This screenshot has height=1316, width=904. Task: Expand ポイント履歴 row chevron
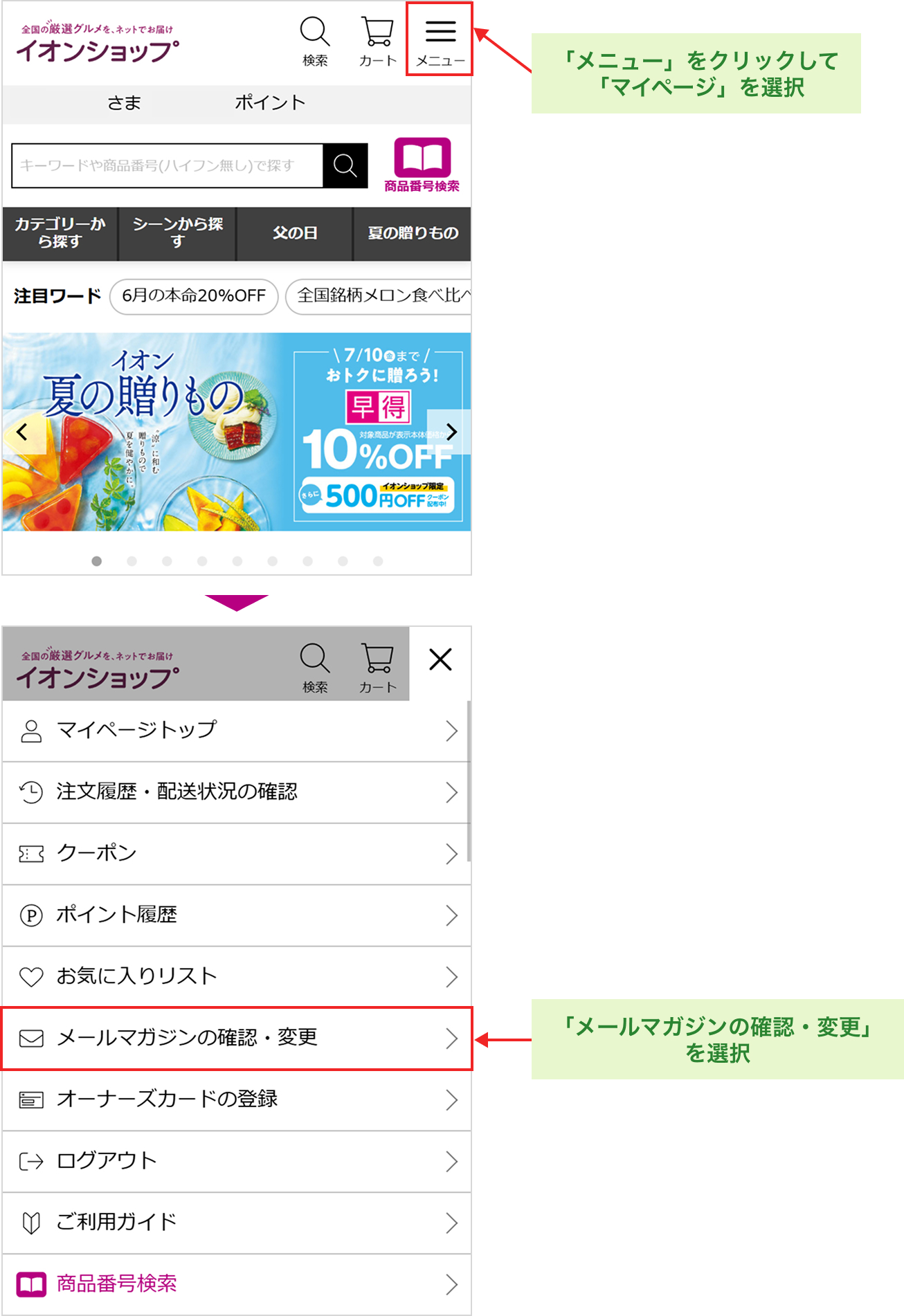coord(451,915)
